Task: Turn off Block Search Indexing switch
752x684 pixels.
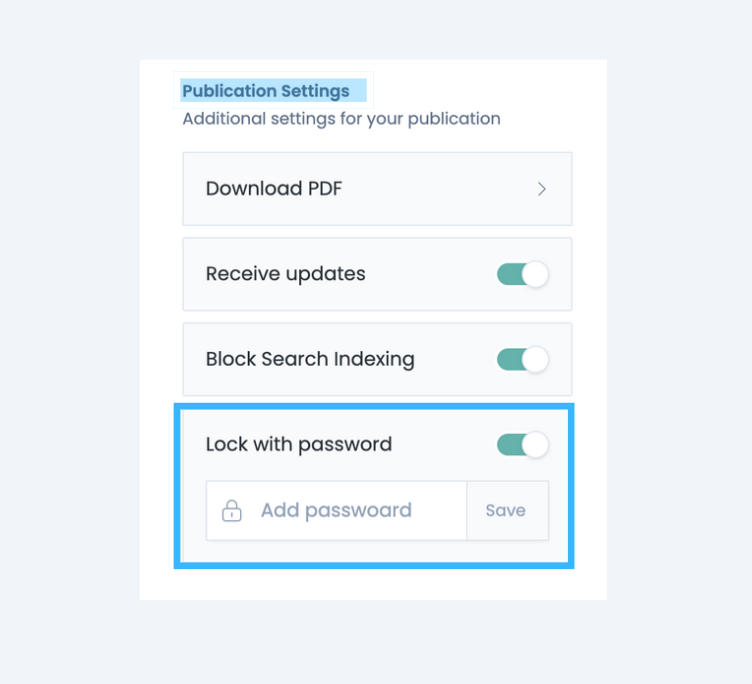Action: (x=523, y=359)
